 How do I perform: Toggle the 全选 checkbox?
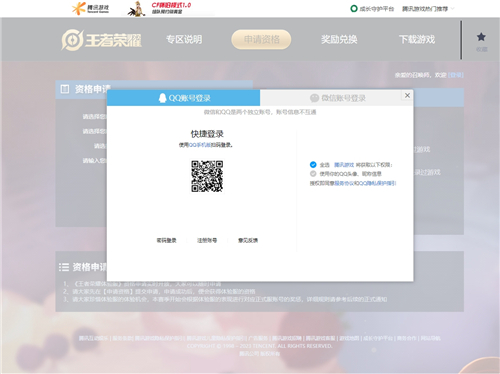click(x=313, y=164)
